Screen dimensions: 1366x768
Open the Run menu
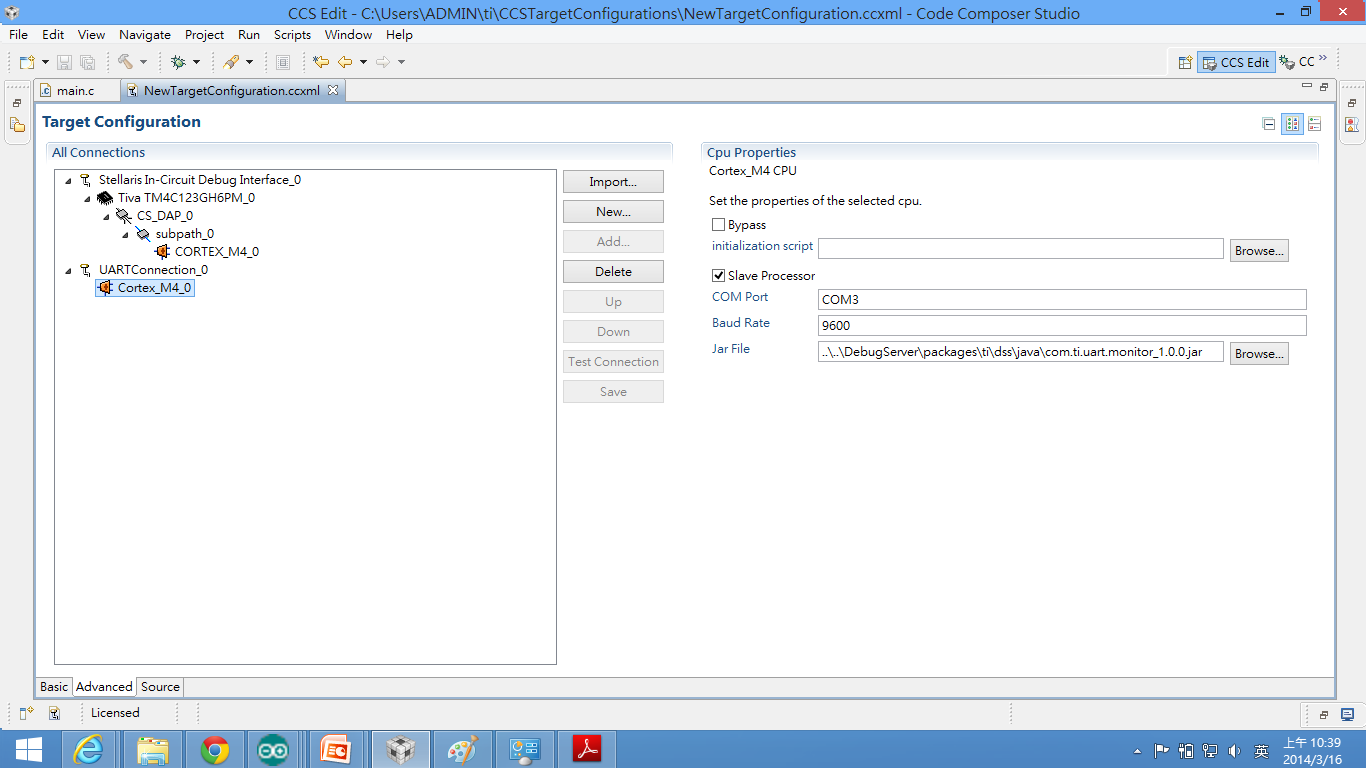[x=249, y=34]
